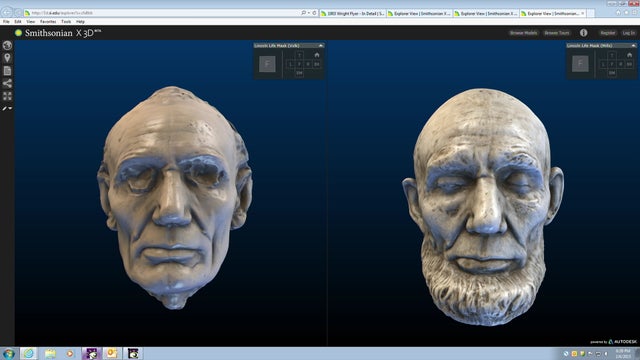This screenshot has height=360, width=640.
Task: Open the File menu
Action: [x=6, y=22]
